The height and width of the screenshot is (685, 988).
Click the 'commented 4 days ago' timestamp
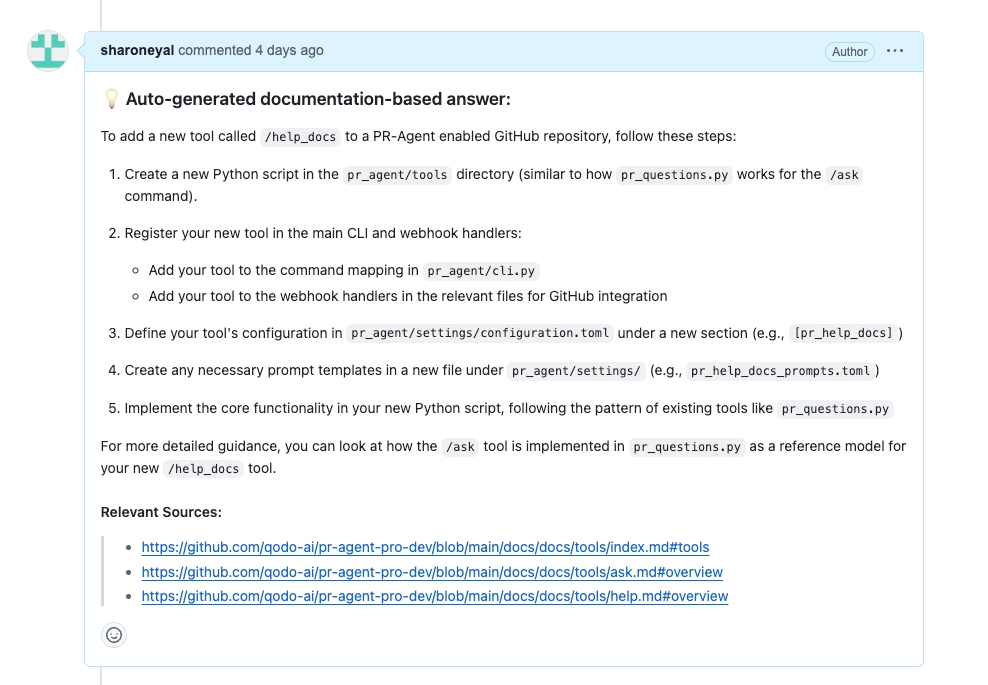click(x=251, y=50)
